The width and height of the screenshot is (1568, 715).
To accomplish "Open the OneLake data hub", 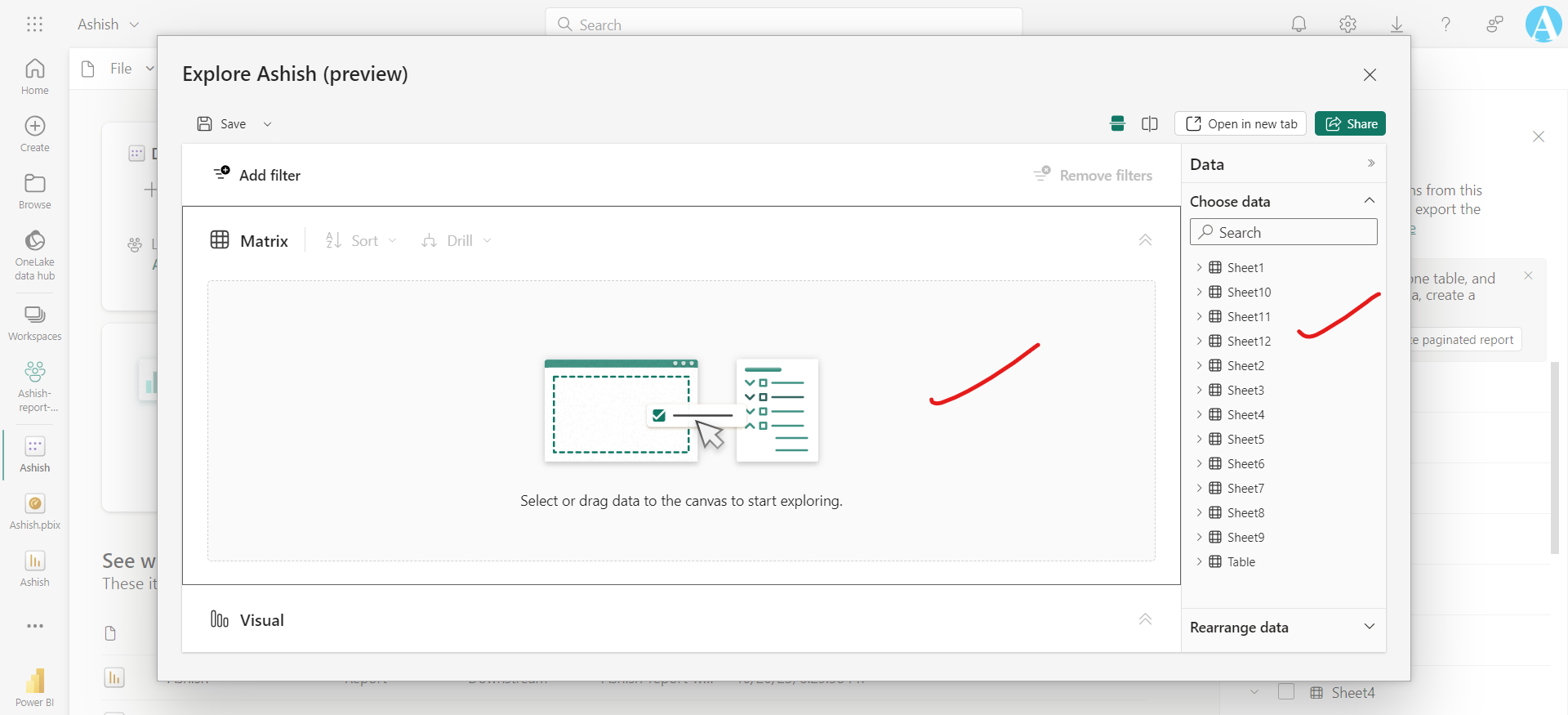I will click(x=34, y=254).
